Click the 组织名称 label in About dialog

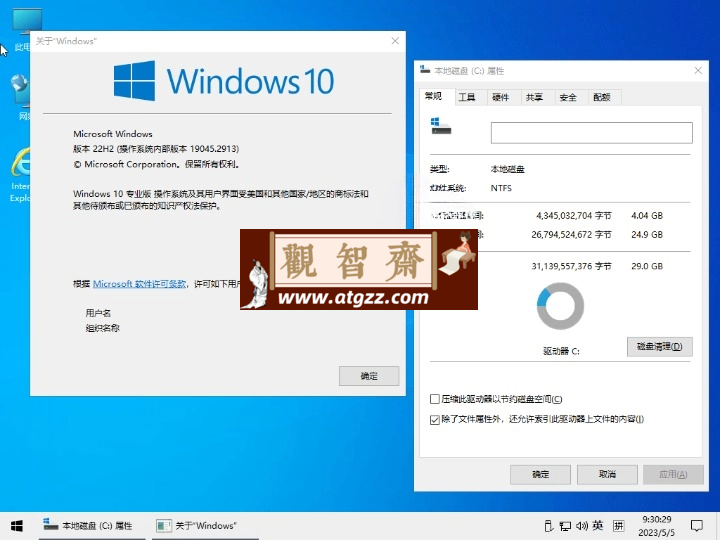102,328
